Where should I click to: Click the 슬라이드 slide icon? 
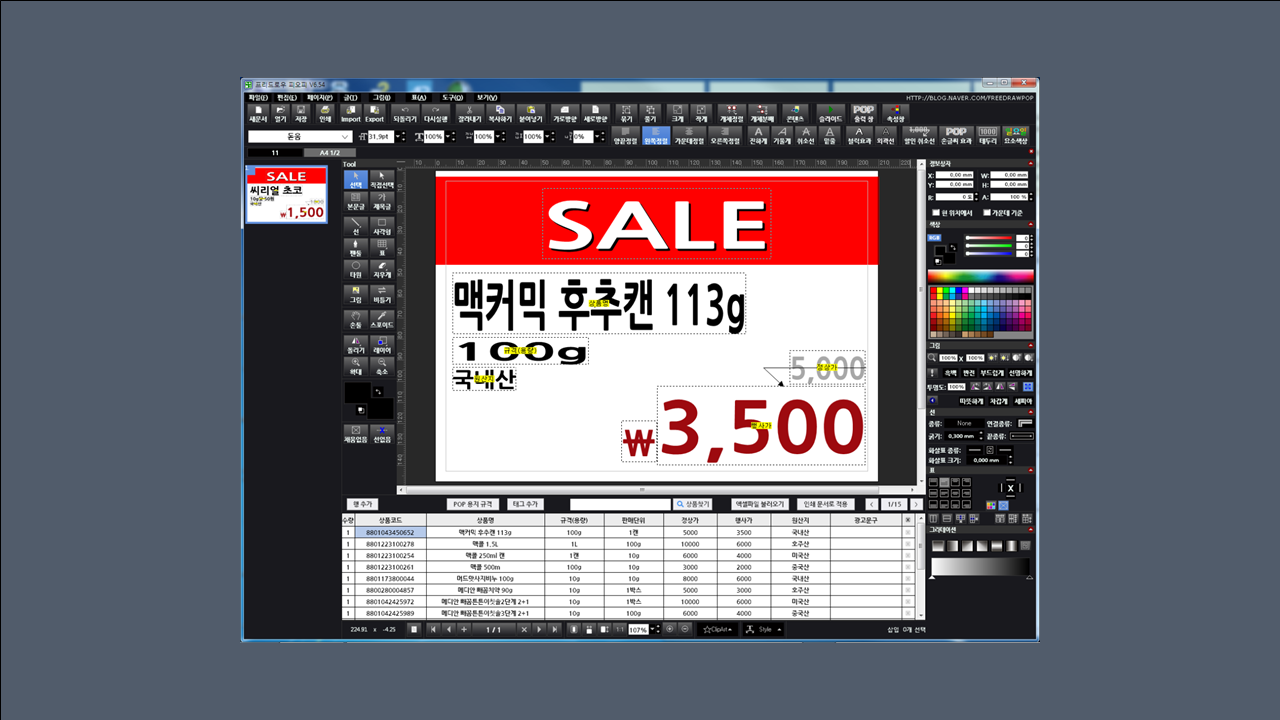point(831,113)
